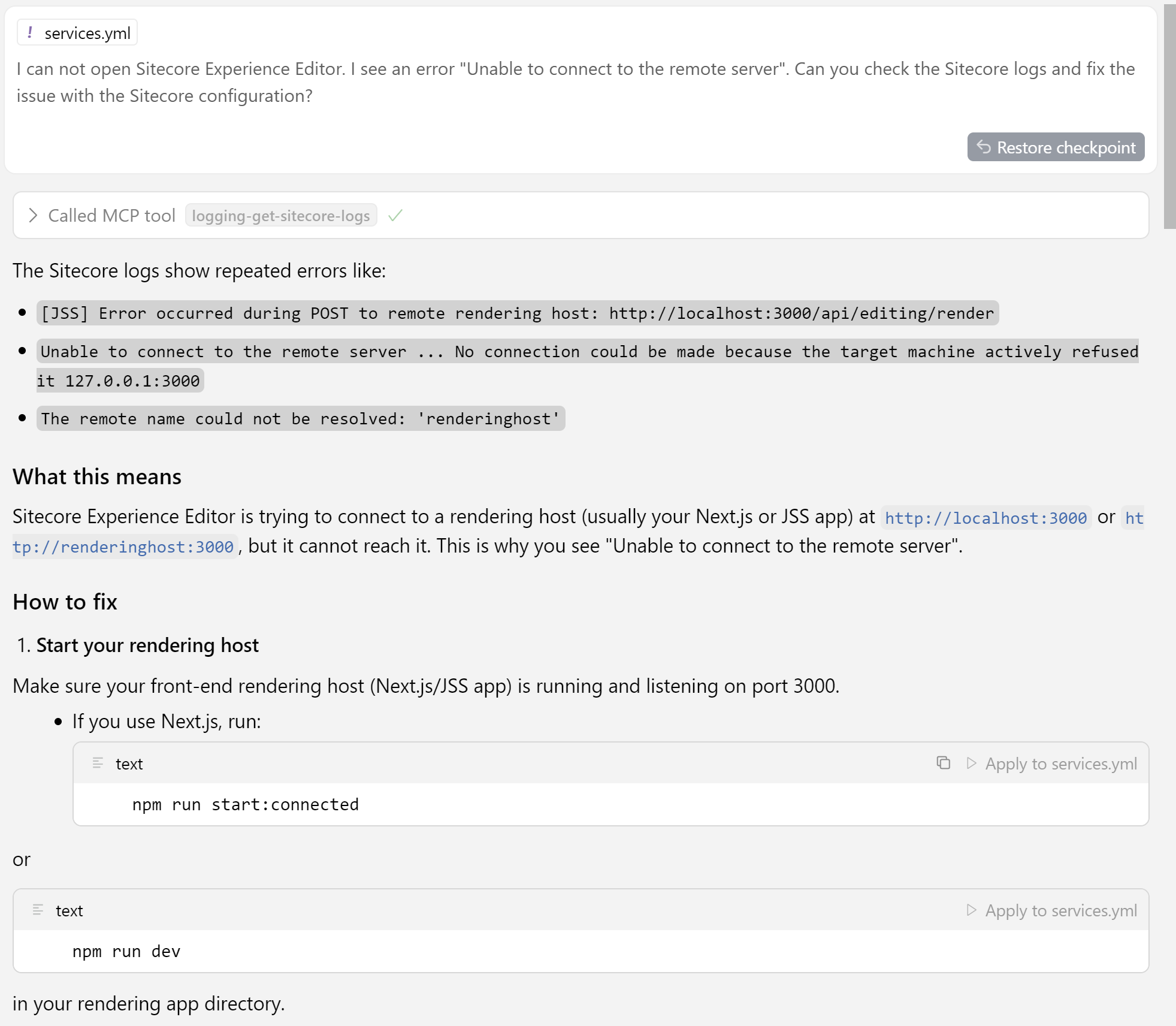The image size is (1176, 1026).
Task: Apply the npm run dev snippet to services.yml
Action: point(1061,910)
